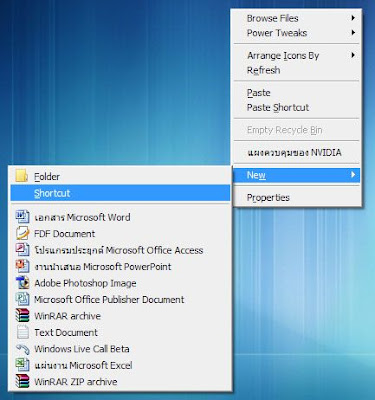Click the Microsoft Office Access icon

coord(22,250)
